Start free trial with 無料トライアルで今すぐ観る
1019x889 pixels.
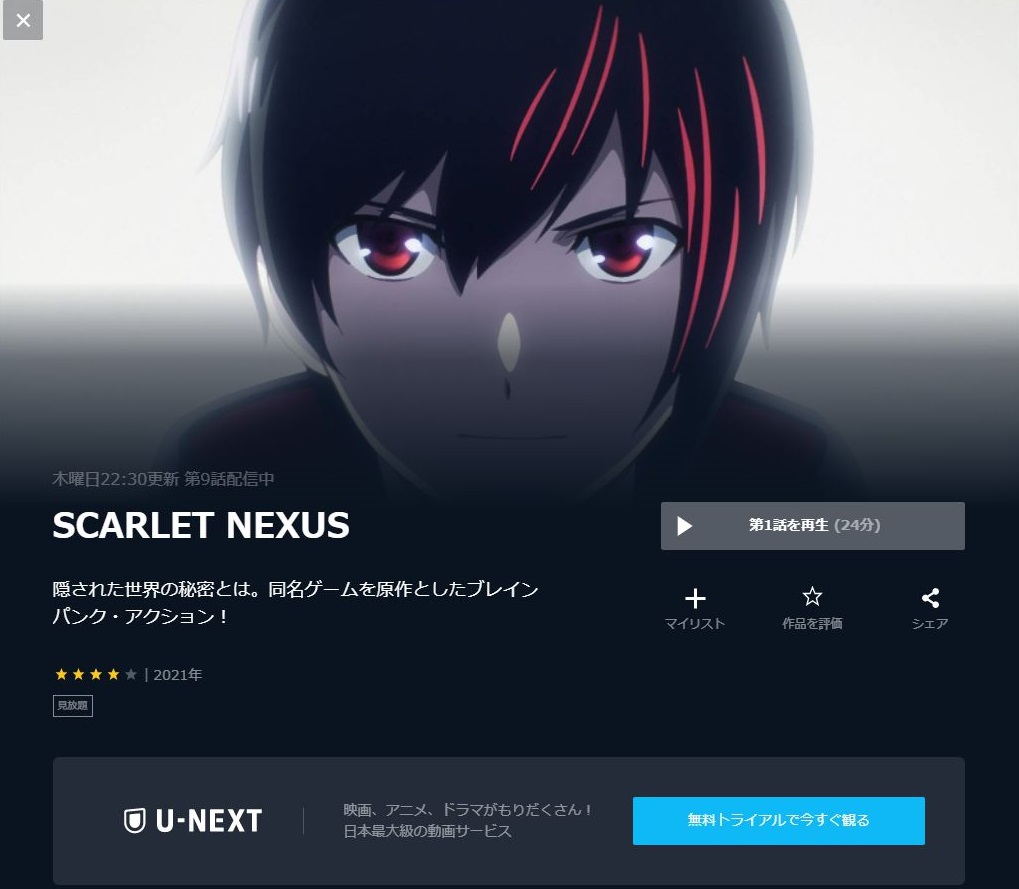(x=779, y=821)
